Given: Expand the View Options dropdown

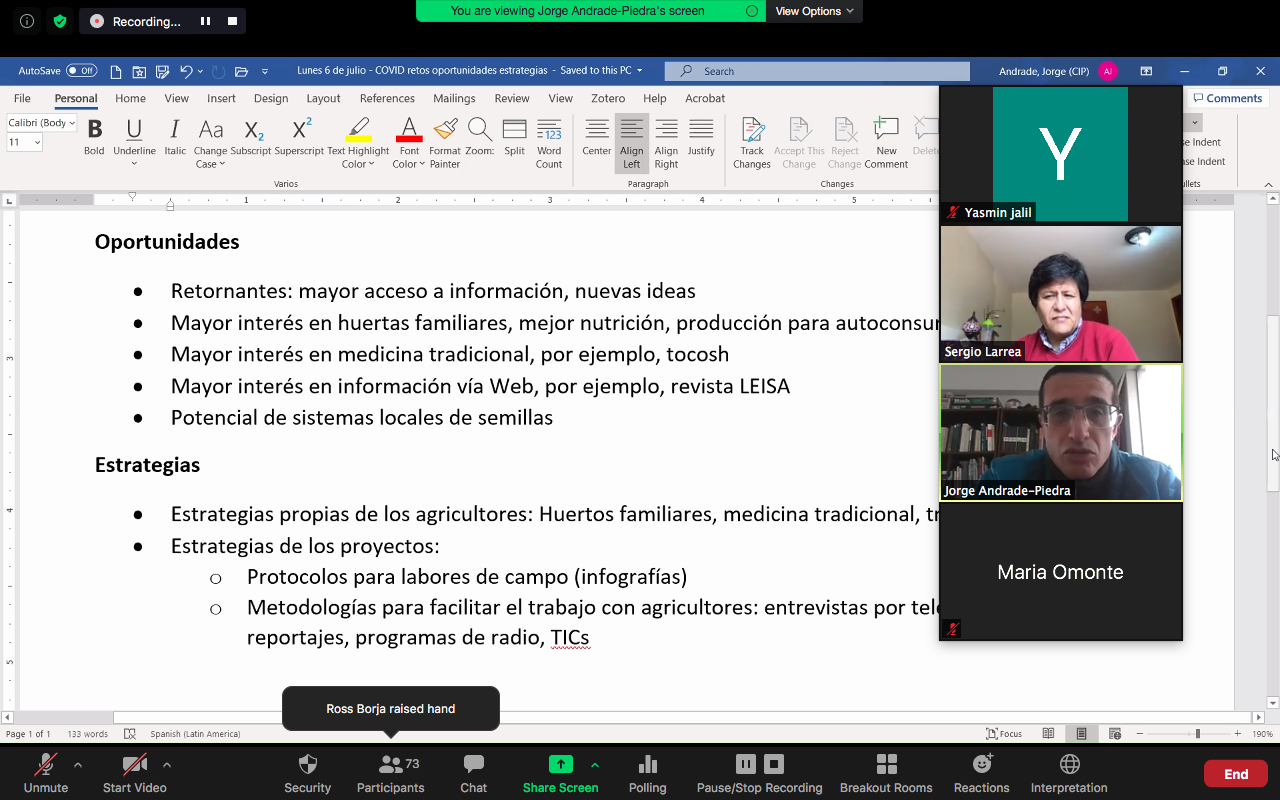Looking at the screenshot, I should (814, 11).
